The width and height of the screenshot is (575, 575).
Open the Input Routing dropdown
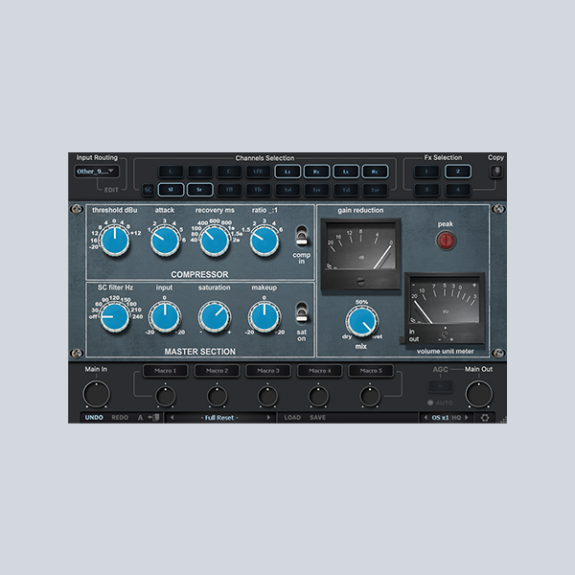click(97, 171)
